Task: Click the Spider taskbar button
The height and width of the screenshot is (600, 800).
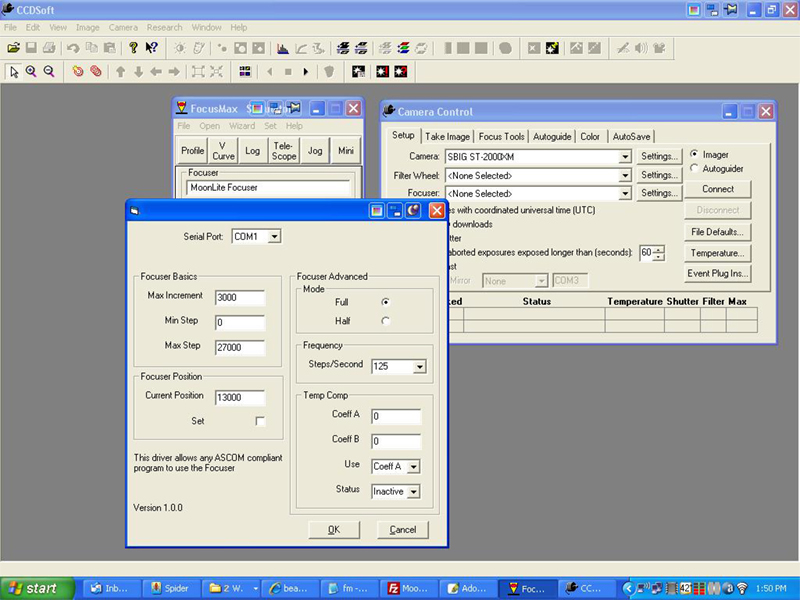Action: [170, 588]
